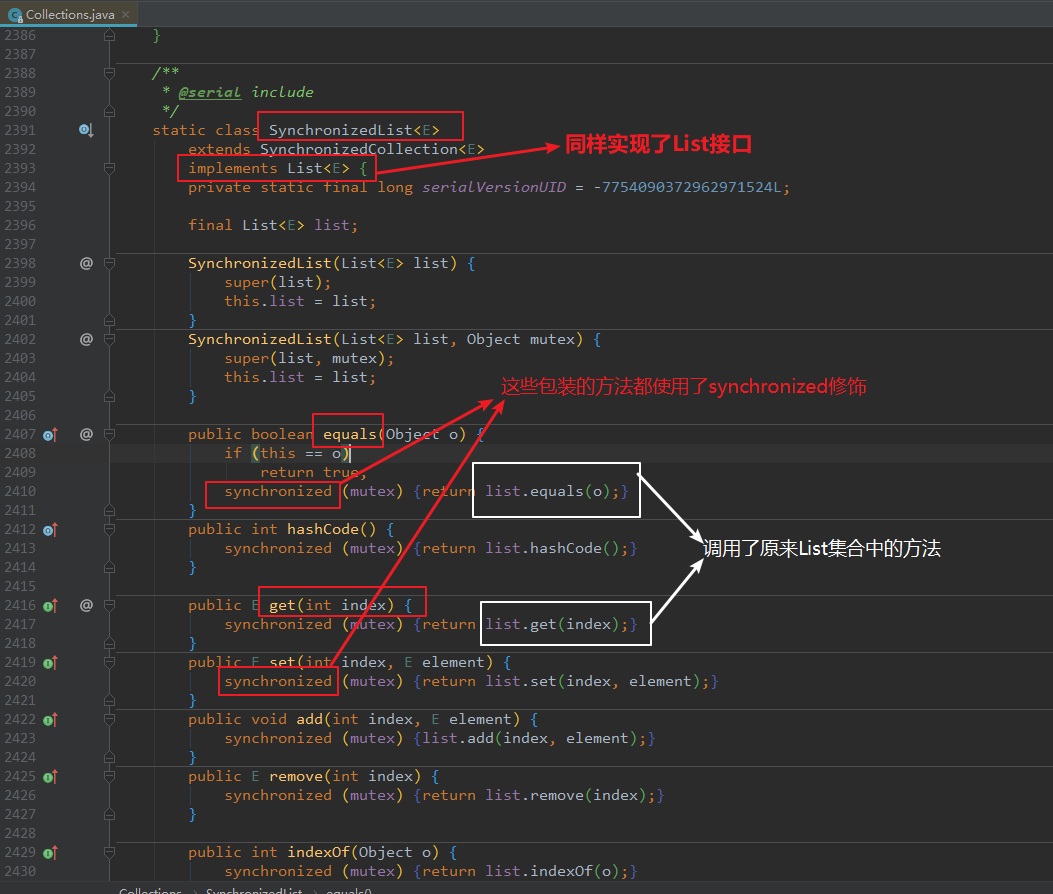This screenshot has width=1053, height=894.
Task: Click the SynchronizedList breadcrumb at the bottom
Action: click(254, 891)
